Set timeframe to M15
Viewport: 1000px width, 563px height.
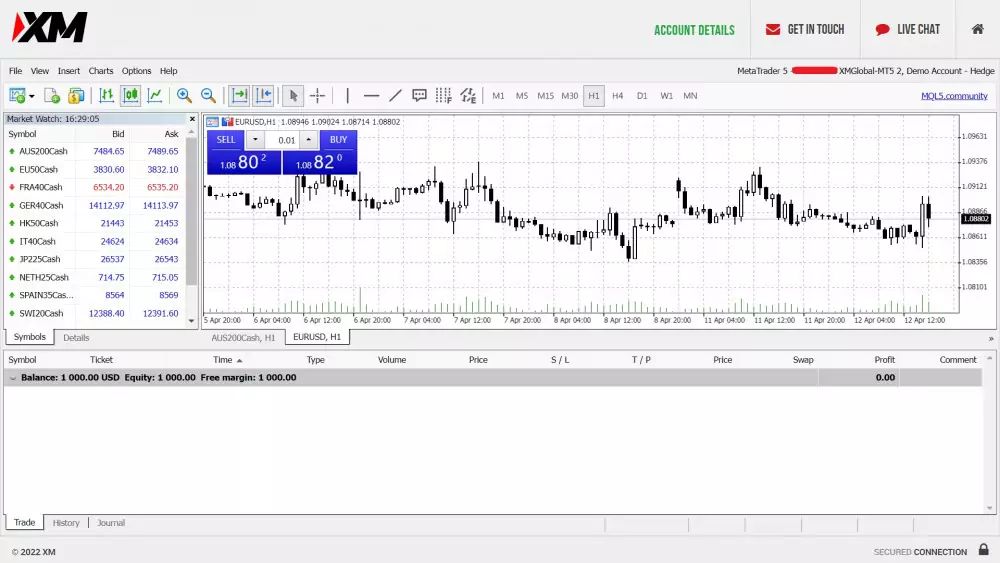pos(545,96)
